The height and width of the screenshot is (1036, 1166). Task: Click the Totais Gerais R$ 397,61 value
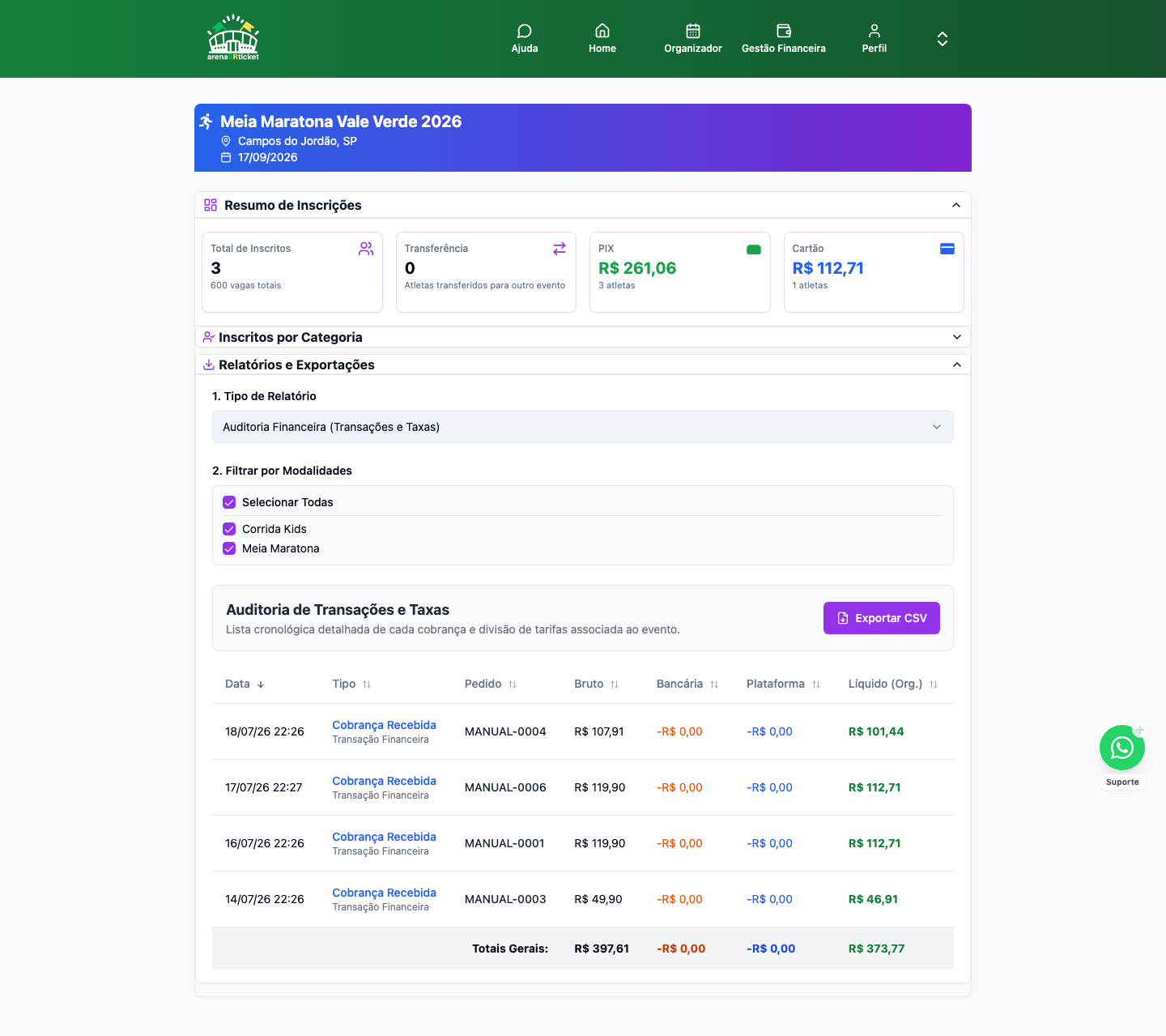click(x=602, y=949)
